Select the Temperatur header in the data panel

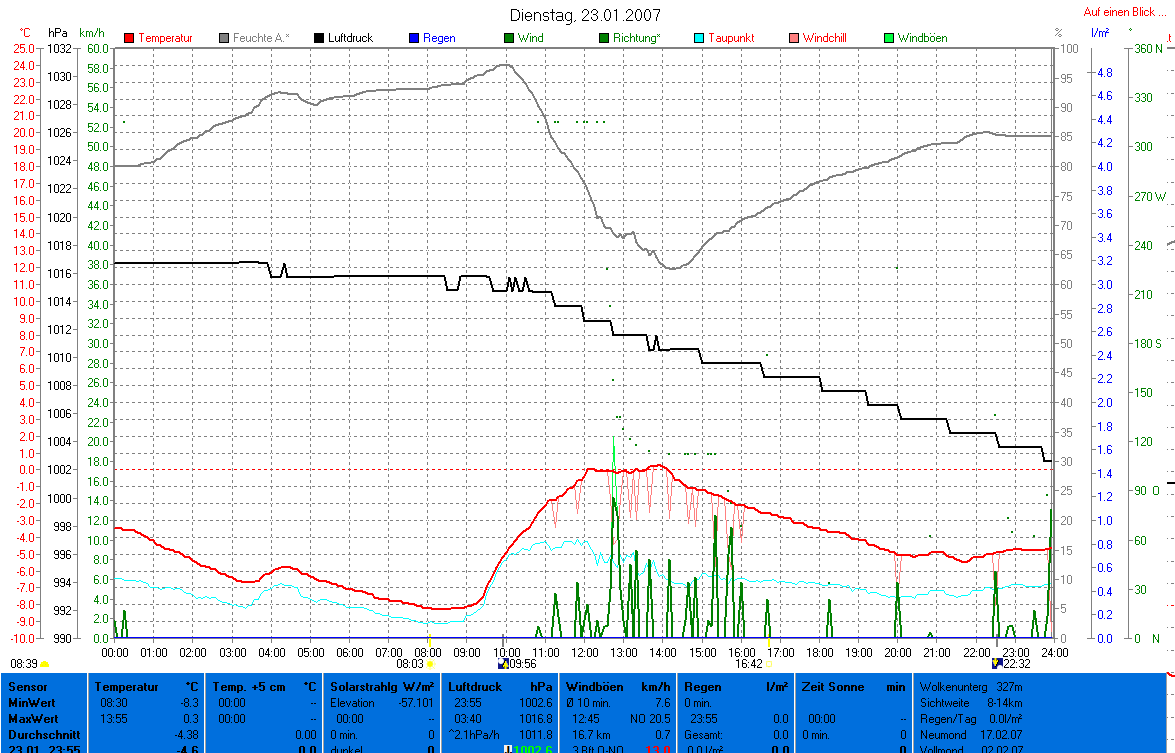point(126,687)
